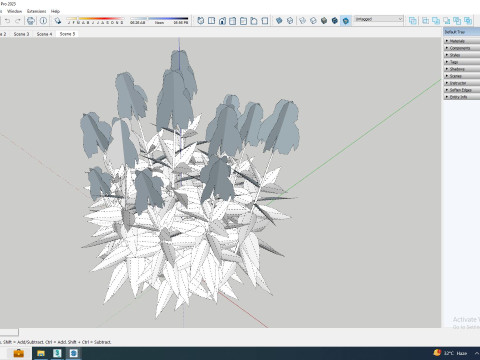480x360 pixels.
Task: Toggle Back Edges style
Action: click(290, 21)
